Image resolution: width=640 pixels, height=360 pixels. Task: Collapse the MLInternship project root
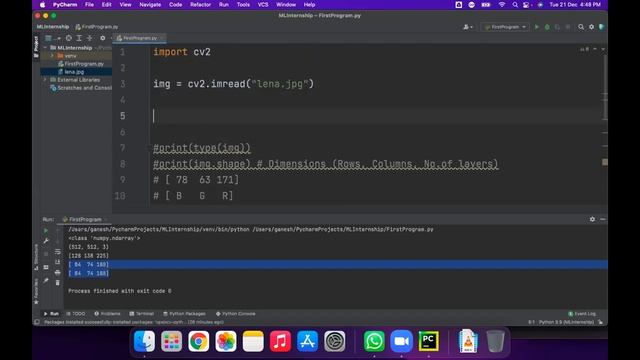[45, 48]
